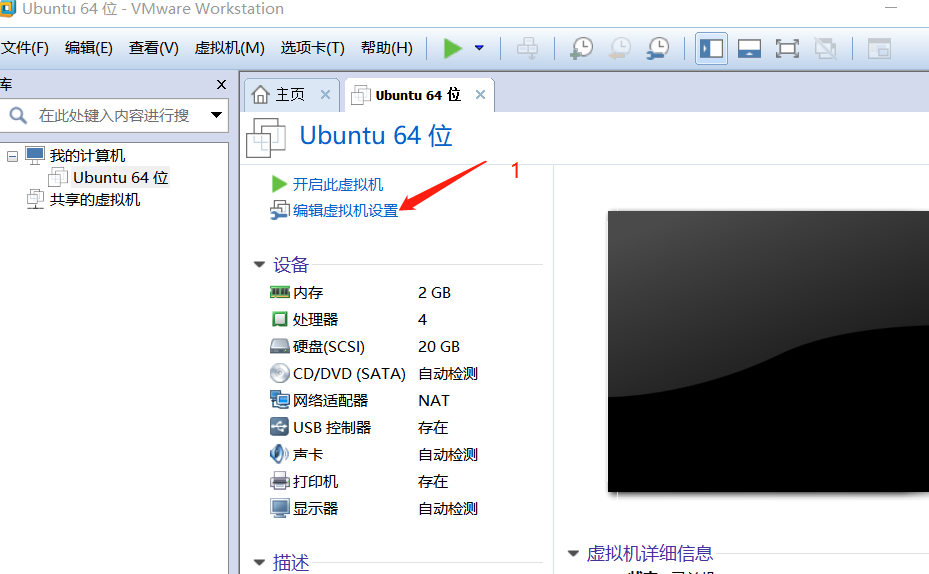
Task: Click the 处理器 processor device icon
Action: [280, 319]
